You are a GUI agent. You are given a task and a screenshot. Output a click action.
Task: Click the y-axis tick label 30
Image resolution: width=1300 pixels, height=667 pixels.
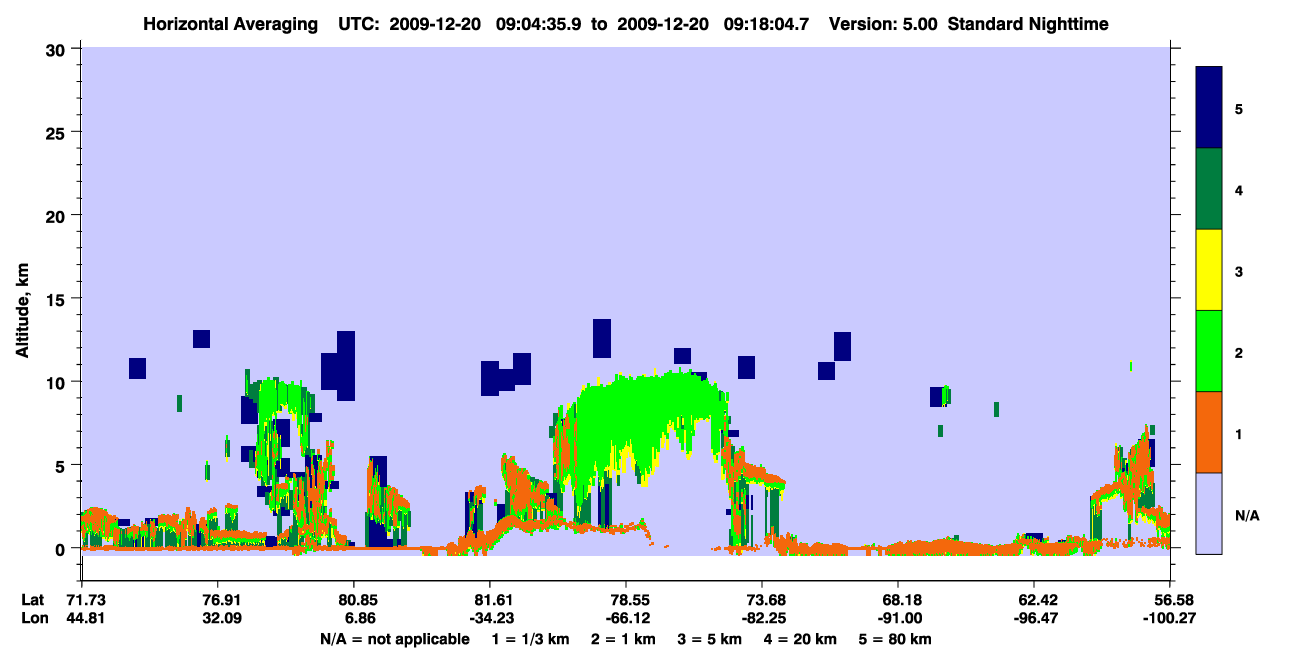[x=58, y=49]
